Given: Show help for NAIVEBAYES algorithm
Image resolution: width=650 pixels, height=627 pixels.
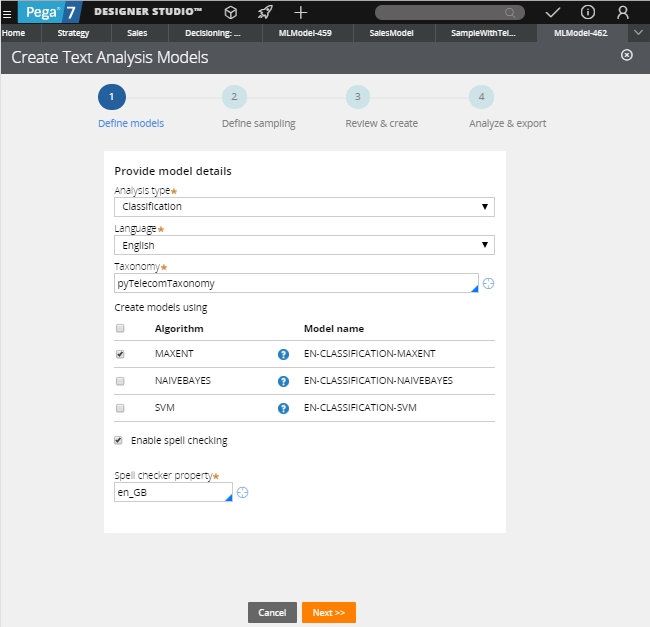Looking at the screenshot, I should [x=283, y=381].
